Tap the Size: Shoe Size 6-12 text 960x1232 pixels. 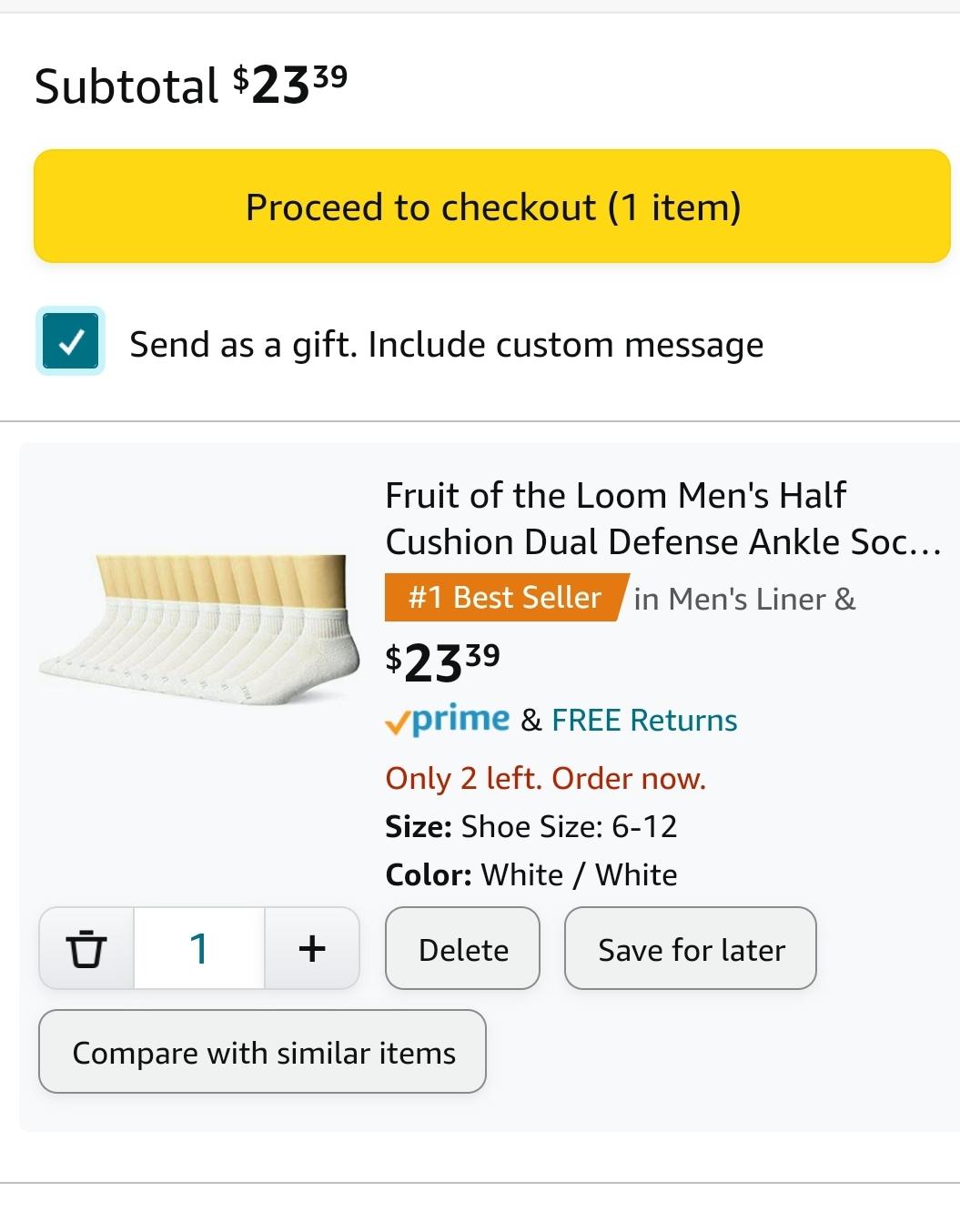coord(531,826)
